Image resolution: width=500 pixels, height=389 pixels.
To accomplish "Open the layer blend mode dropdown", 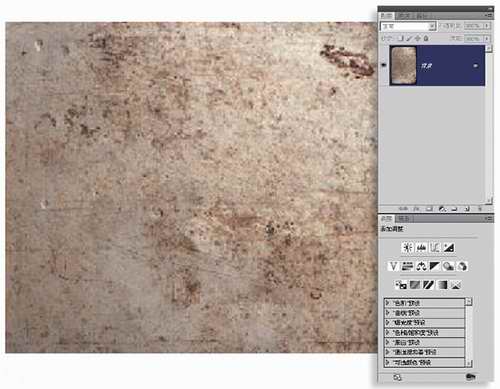I will [408, 26].
